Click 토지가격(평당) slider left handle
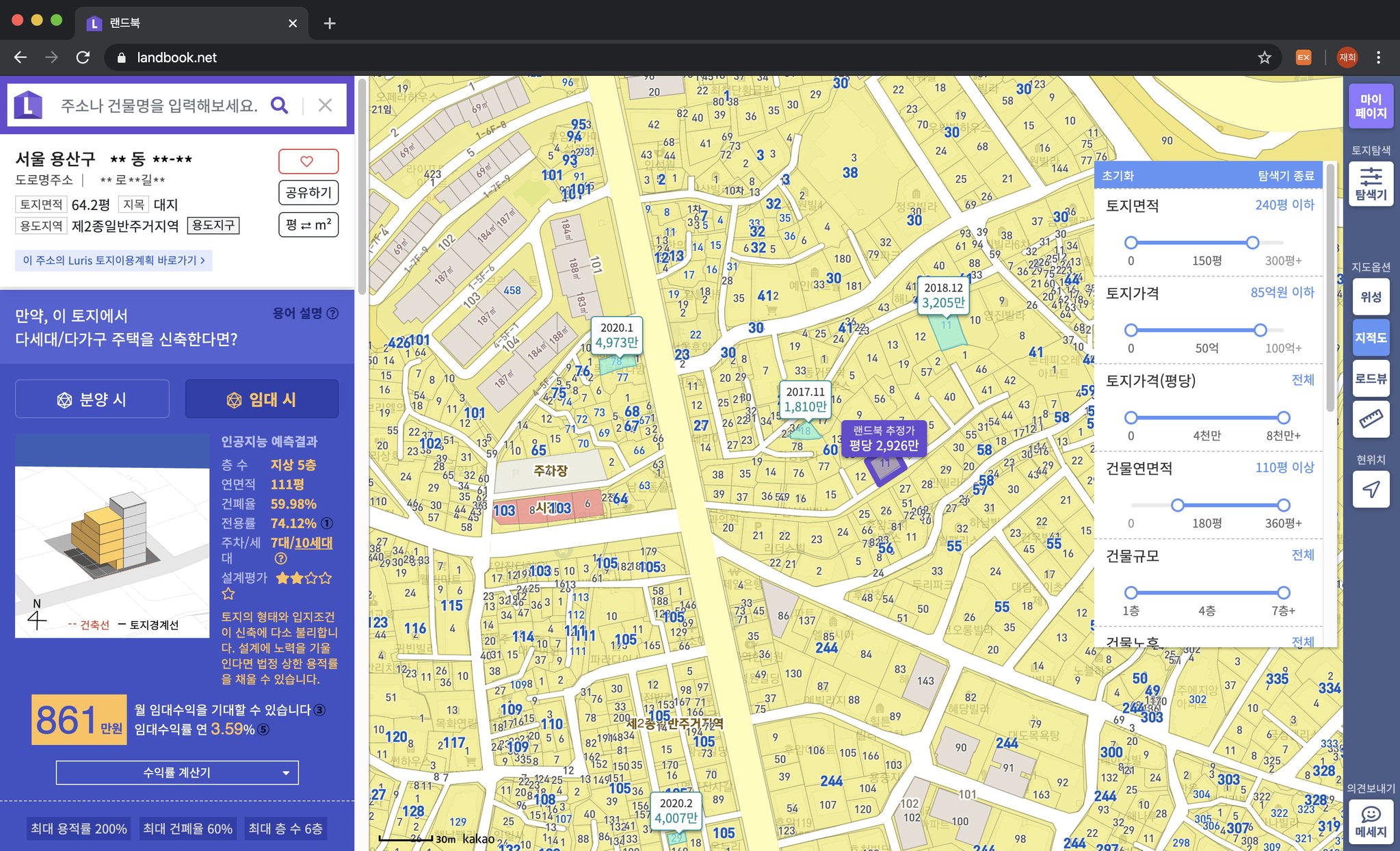This screenshot has width=1400, height=851. 1131,417
